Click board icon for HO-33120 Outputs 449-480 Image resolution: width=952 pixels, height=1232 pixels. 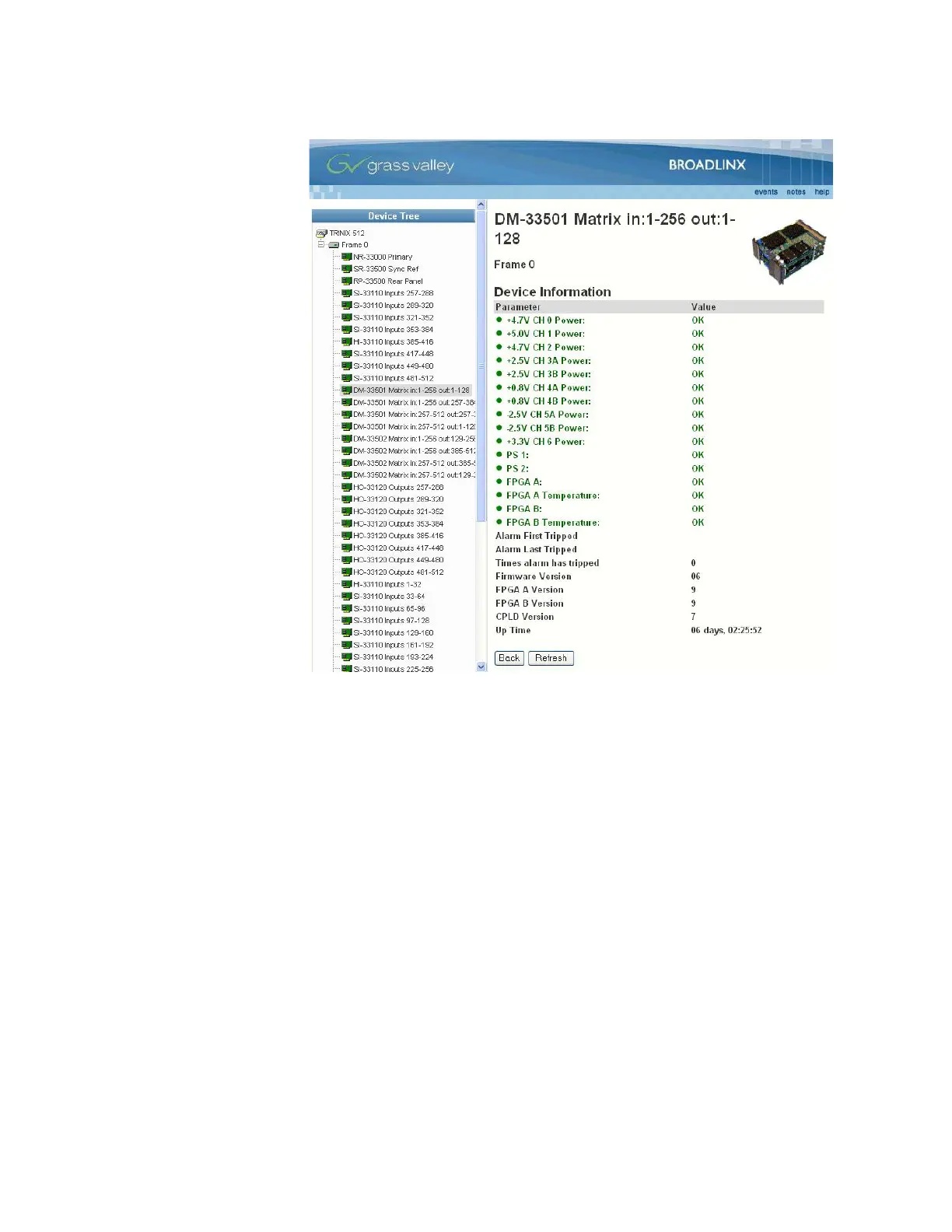click(x=347, y=560)
